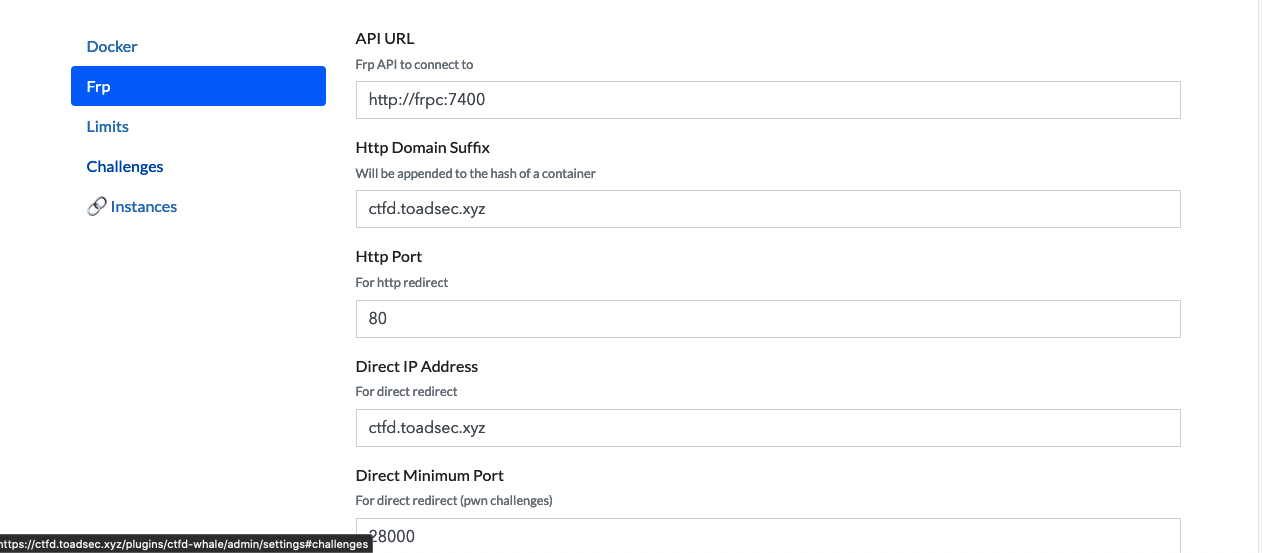Click the status bar URL preview
Image resolution: width=1262 pixels, height=553 pixels.
click(186, 544)
